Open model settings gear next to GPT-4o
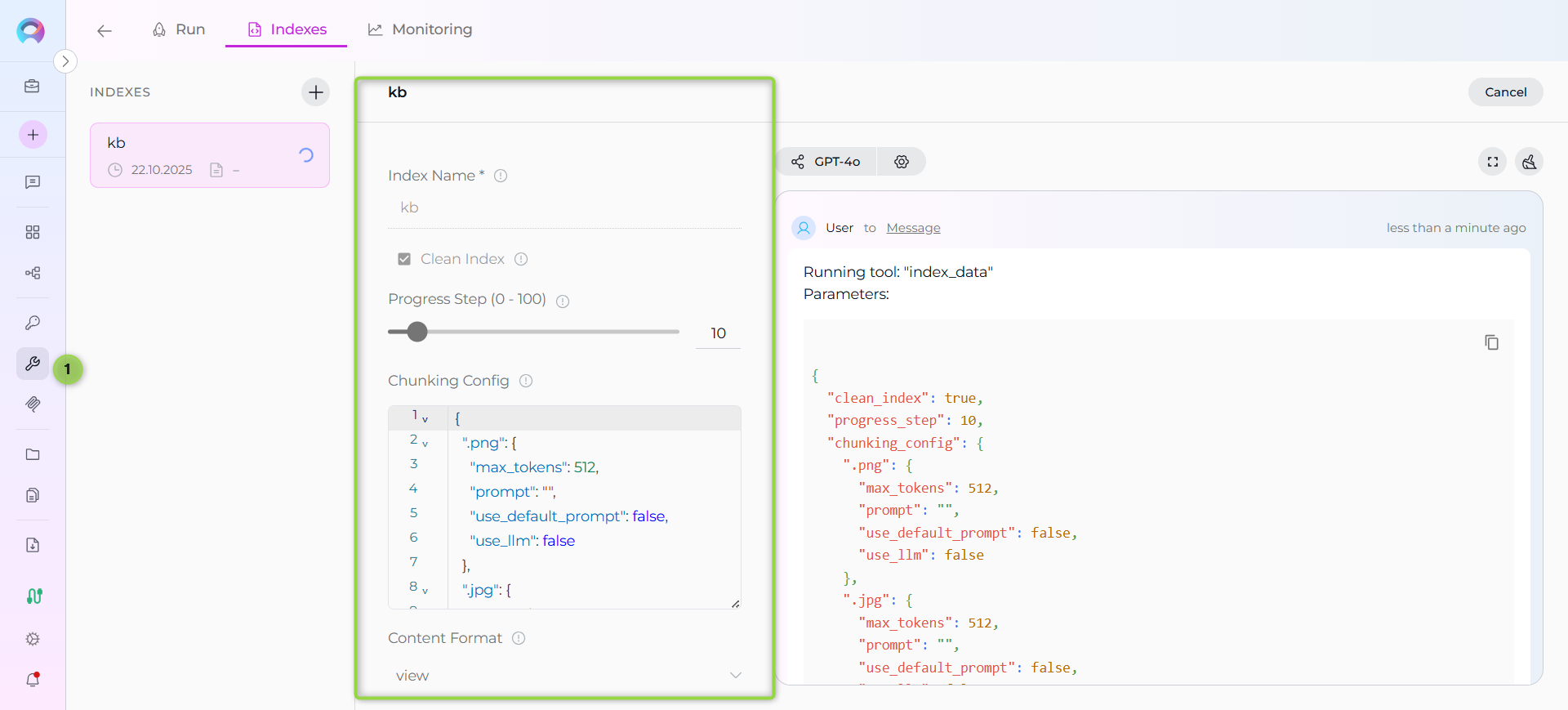Image resolution: width=1568 pixels, height=710 pixels. pyautogui.click(x=901, y=162)
